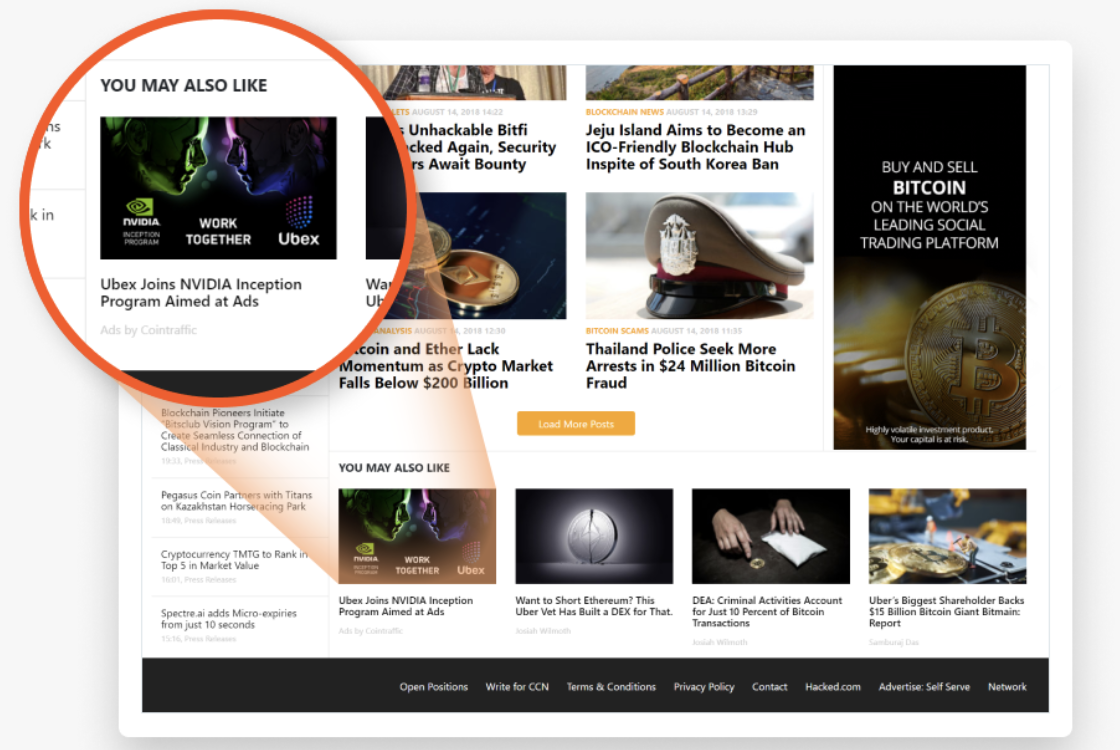Click the Load More Posts button
The height and width of the screenshot is (750, 1120).
(x=576, y=424)
